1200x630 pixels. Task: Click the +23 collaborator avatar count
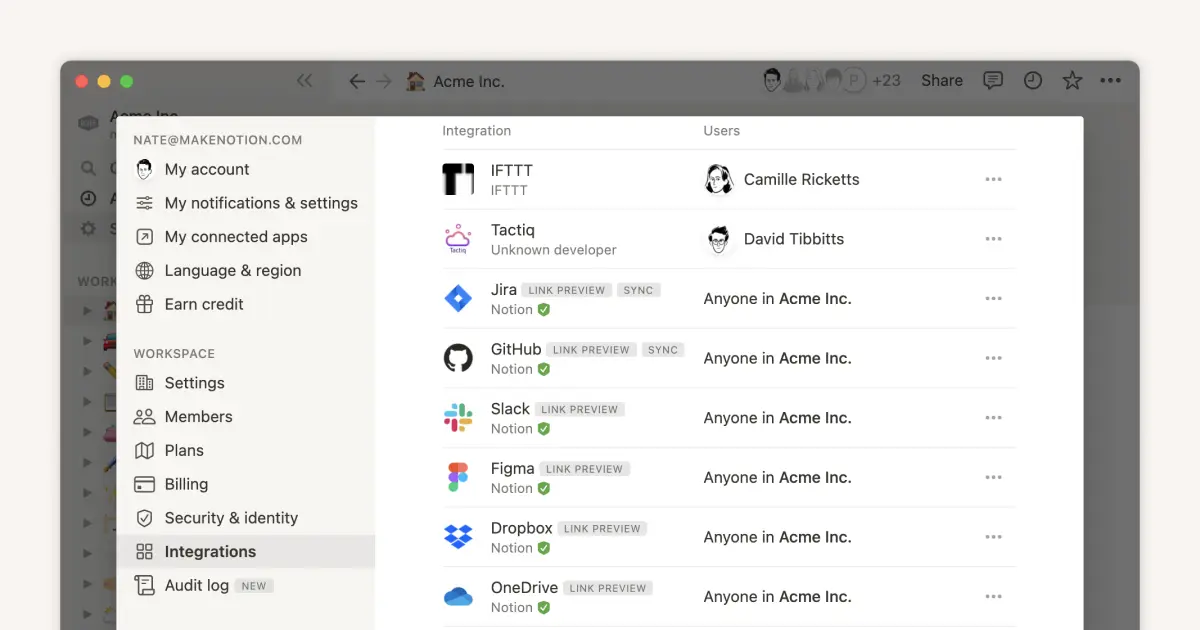click(x=887, y=80)
